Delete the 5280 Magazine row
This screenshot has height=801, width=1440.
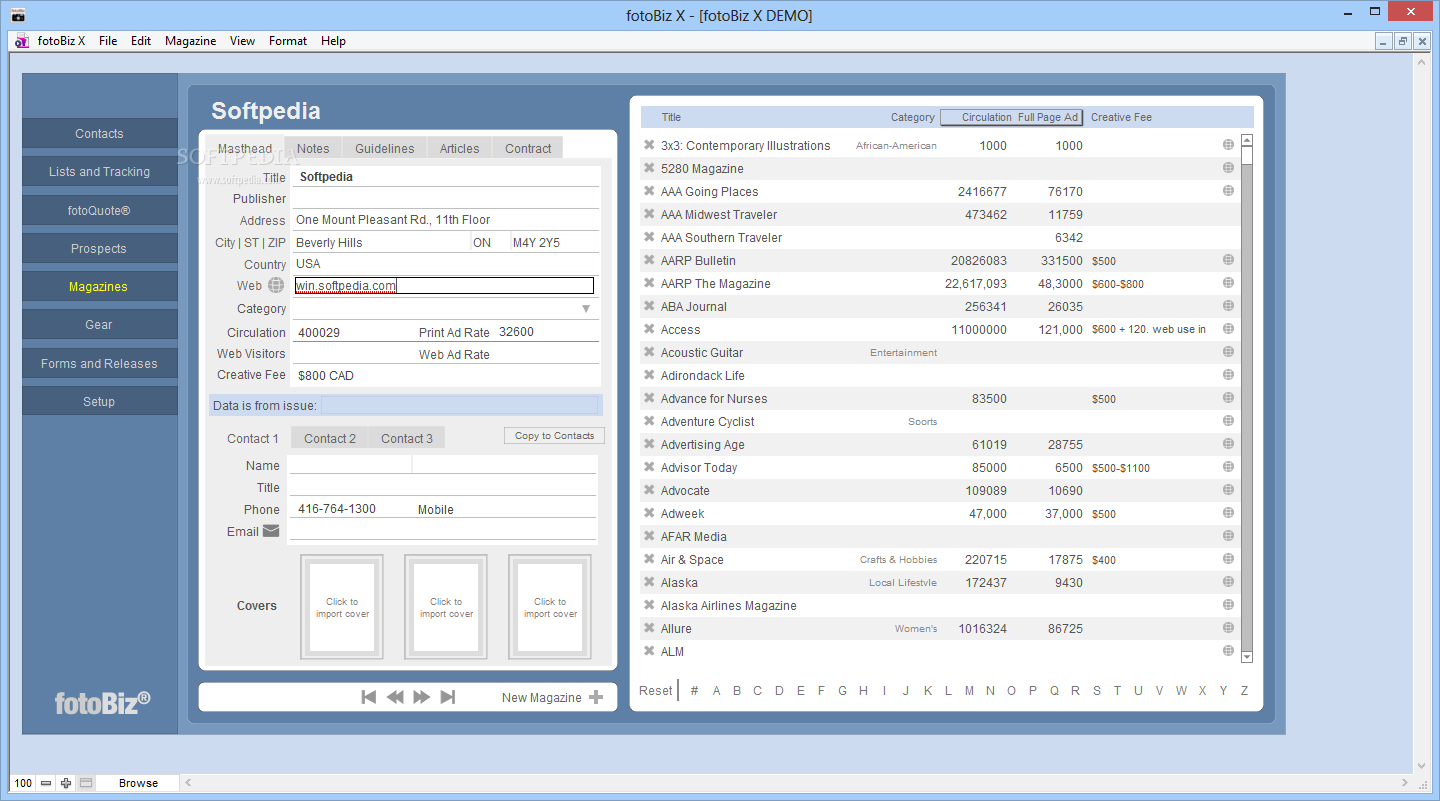(649, 168)
